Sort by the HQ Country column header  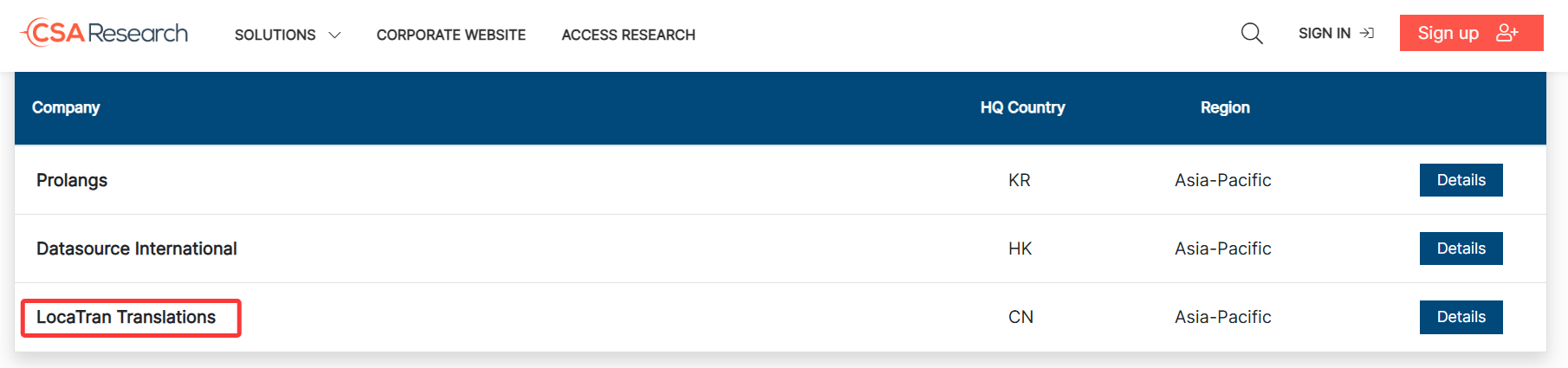click(x=1023, y=107)
